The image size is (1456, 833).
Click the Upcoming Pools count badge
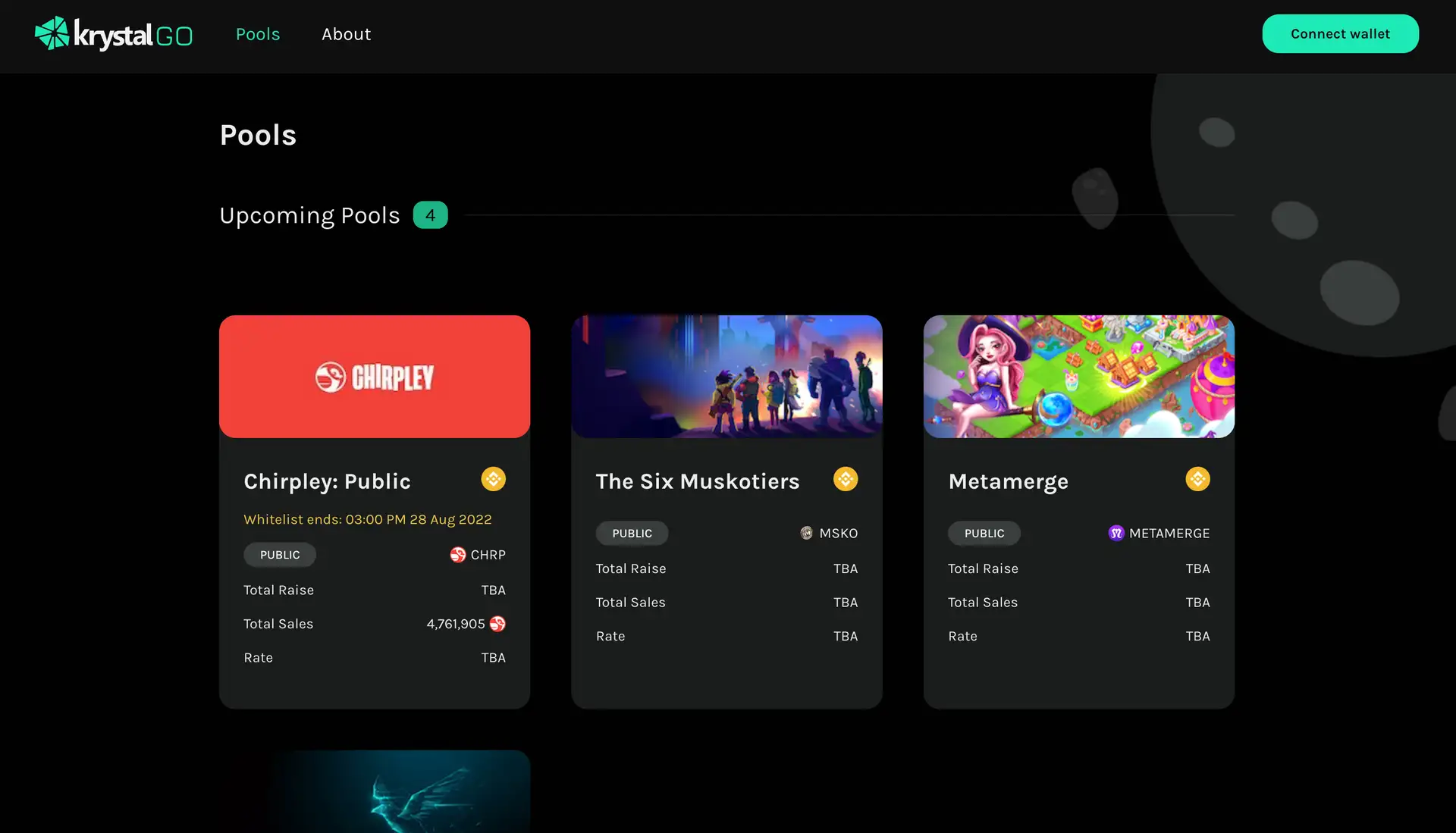430,215
